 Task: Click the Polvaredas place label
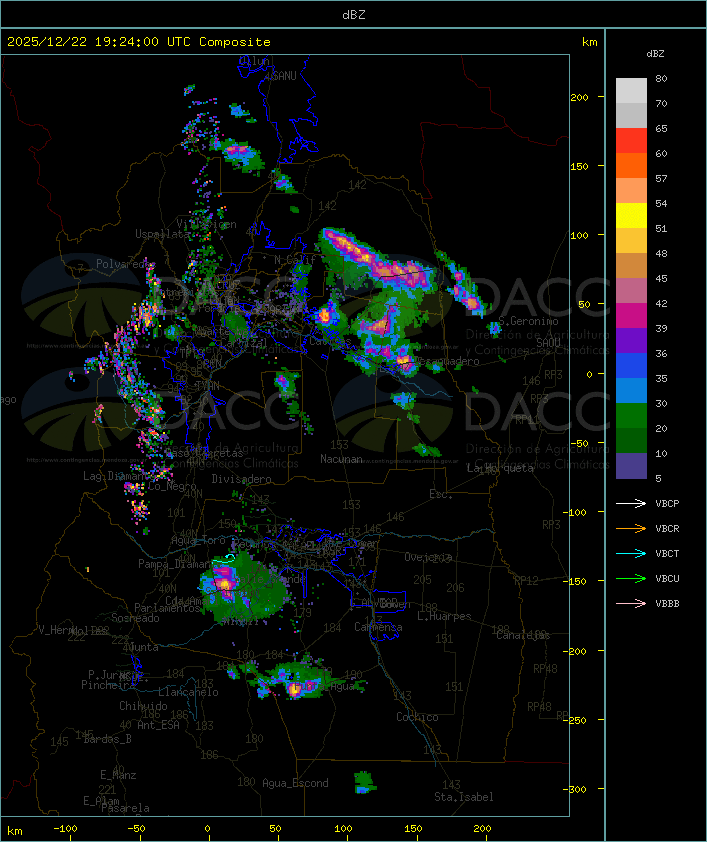point(124,264)
